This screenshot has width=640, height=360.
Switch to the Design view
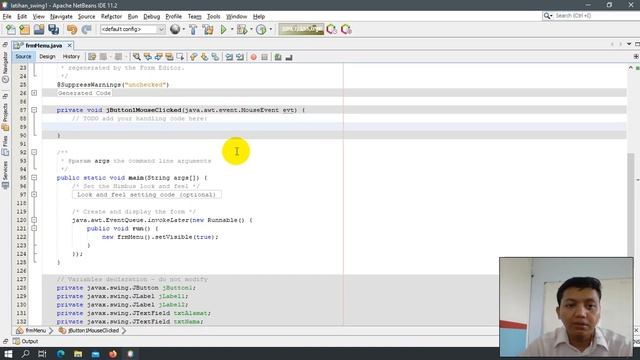click(x=47, y=57)
